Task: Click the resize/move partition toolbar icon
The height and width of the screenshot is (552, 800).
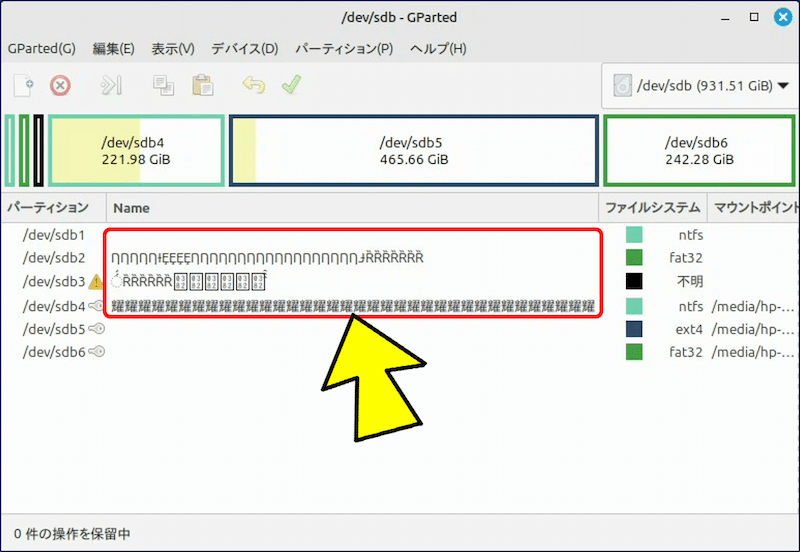Action: [x=110, y=85]
